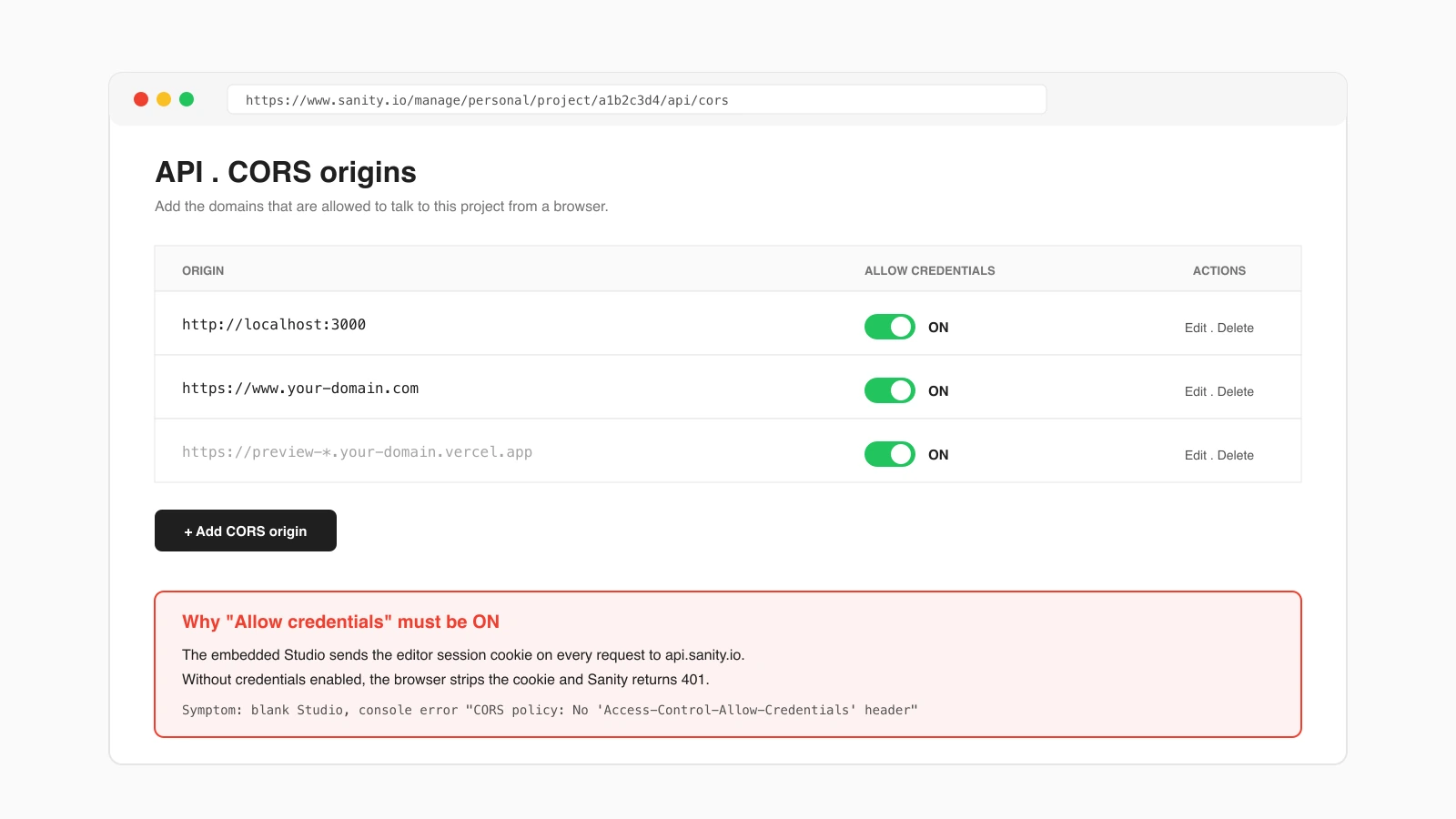Toggle allow credentials for preview vercel.app origin
Image resolution: width=1456 pixels, height=819 pixels.
pos(889,454)
